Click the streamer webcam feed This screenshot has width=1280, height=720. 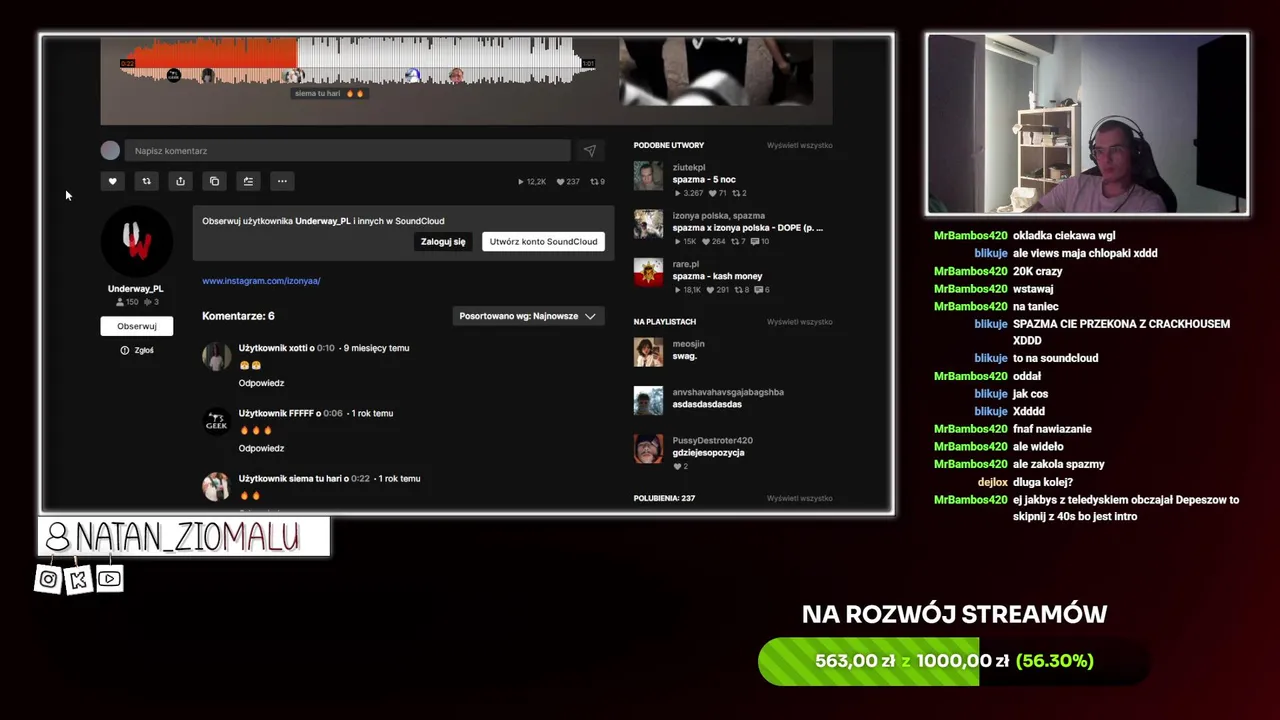click(1087, 124)
